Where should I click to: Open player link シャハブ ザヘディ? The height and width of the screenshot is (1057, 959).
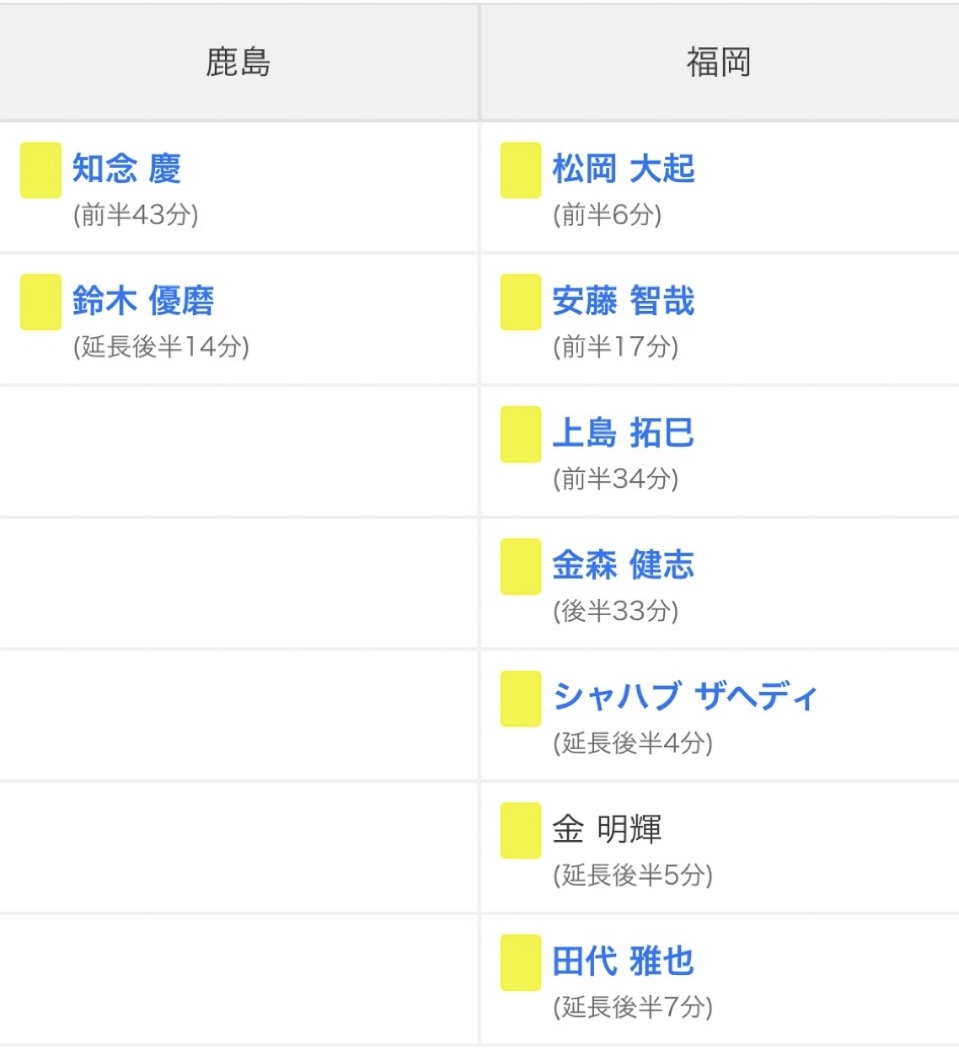(685, 696)
